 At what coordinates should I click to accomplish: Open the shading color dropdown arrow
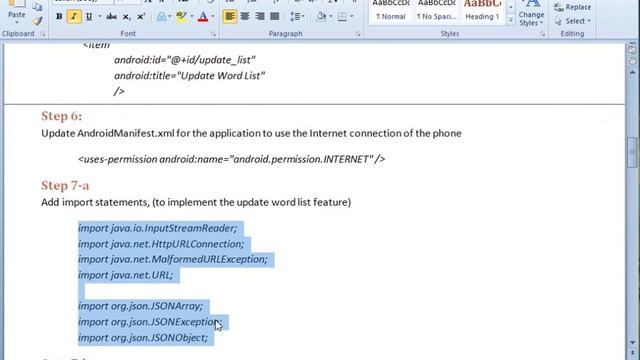coord(331,17)
